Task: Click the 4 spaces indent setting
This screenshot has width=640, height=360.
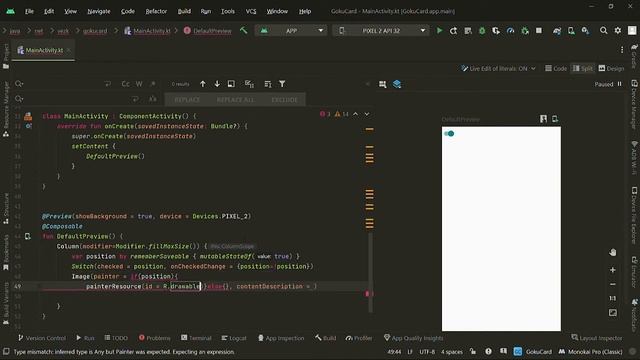Action: (451, 351)
